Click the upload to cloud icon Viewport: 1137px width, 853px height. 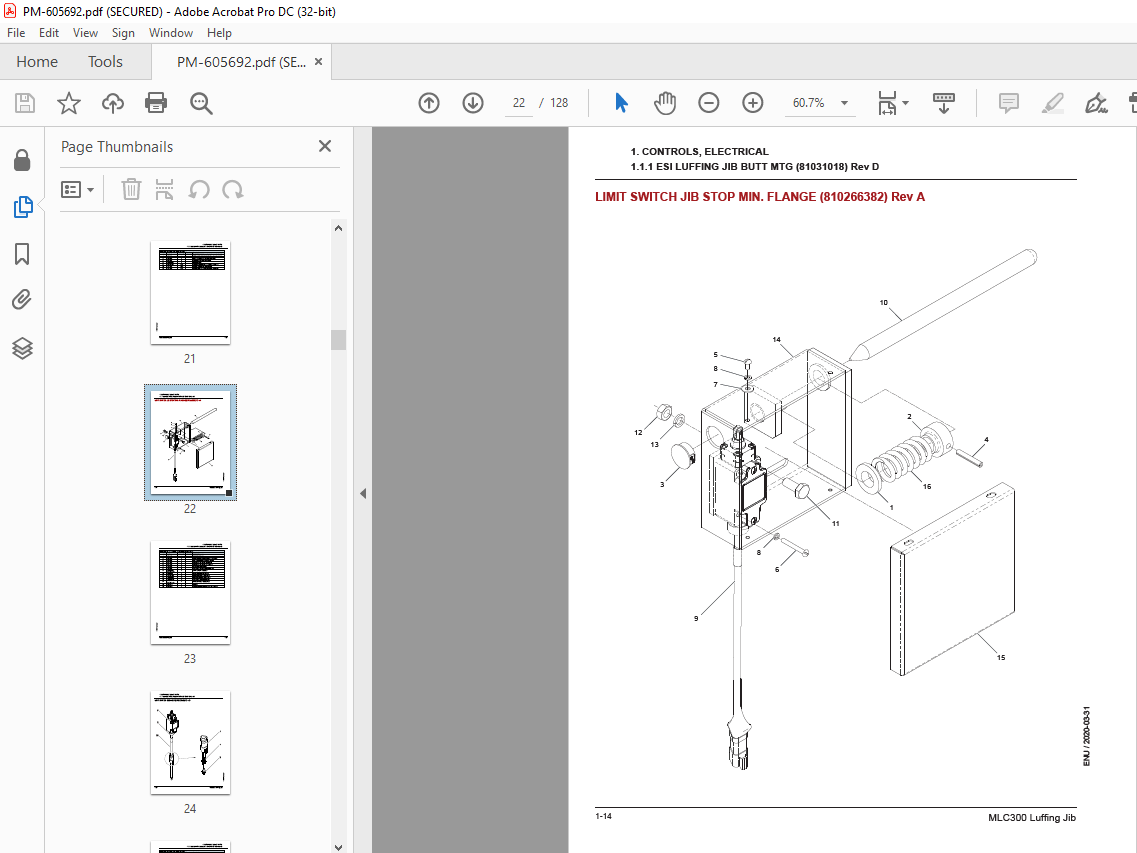(112, 103)
